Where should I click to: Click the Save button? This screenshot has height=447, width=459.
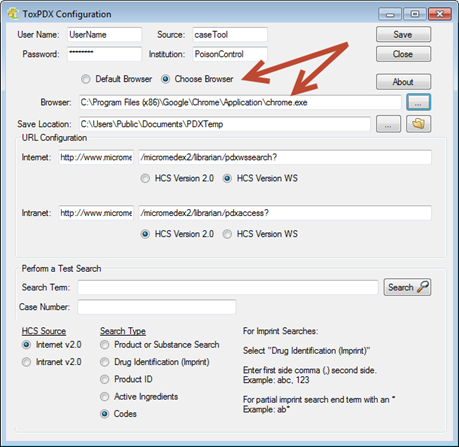[x=403, y=34]
